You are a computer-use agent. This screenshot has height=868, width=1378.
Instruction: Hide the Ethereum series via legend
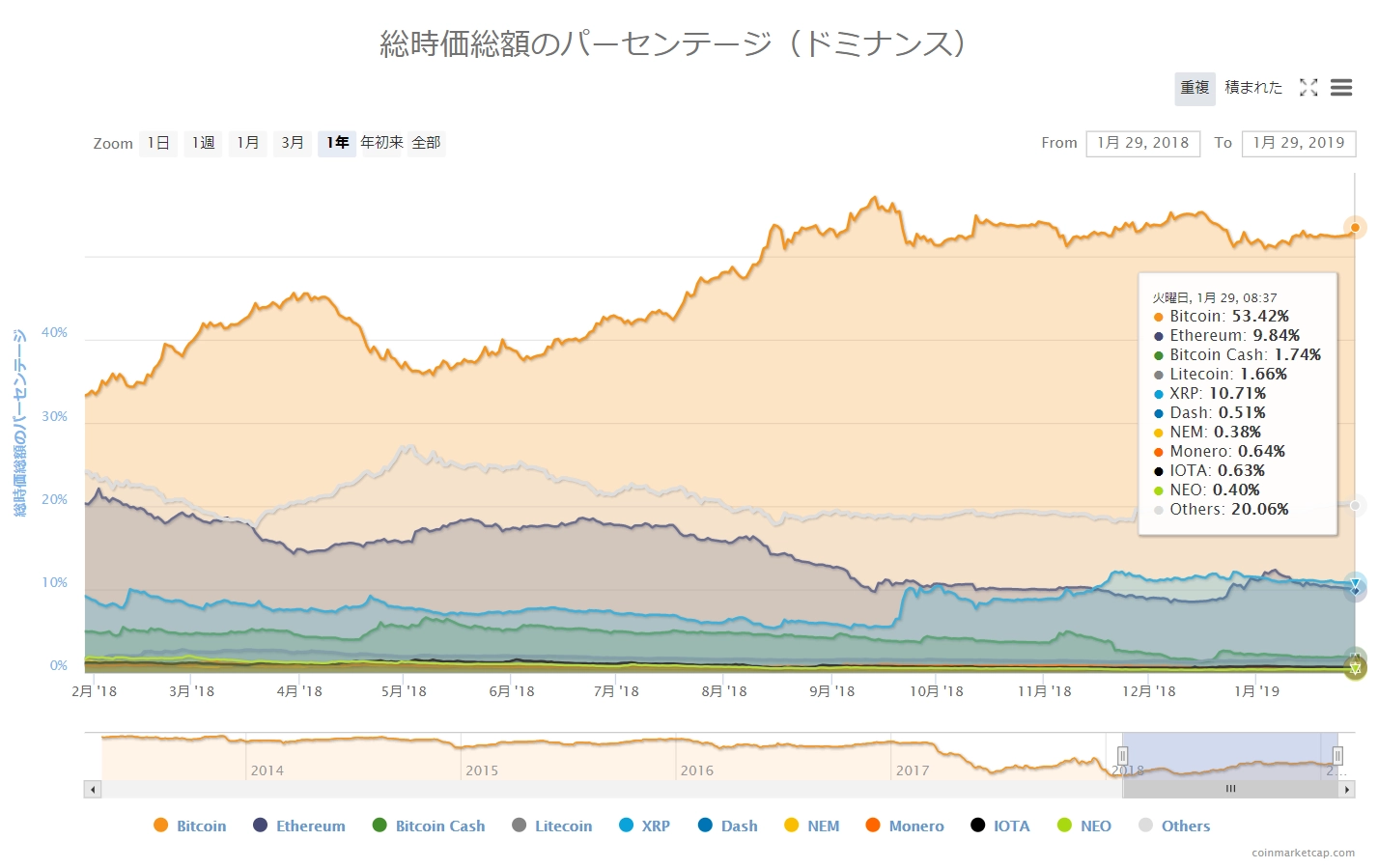click(x=299, y=826)
